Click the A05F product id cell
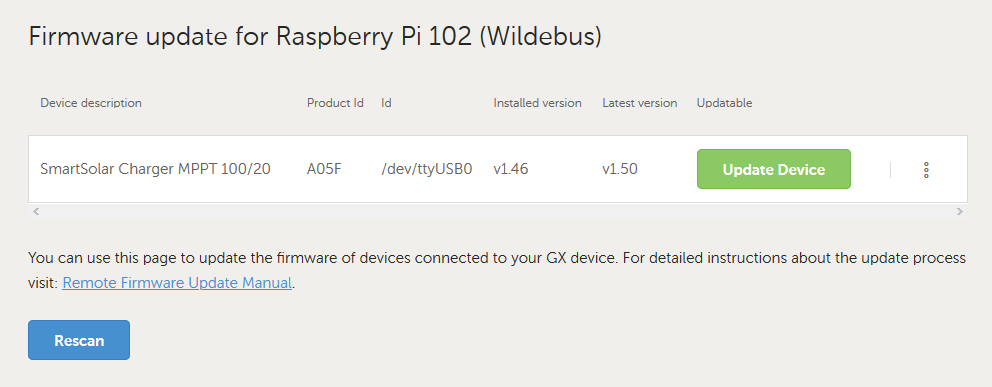The image size is (992, 387). [325, 169]
